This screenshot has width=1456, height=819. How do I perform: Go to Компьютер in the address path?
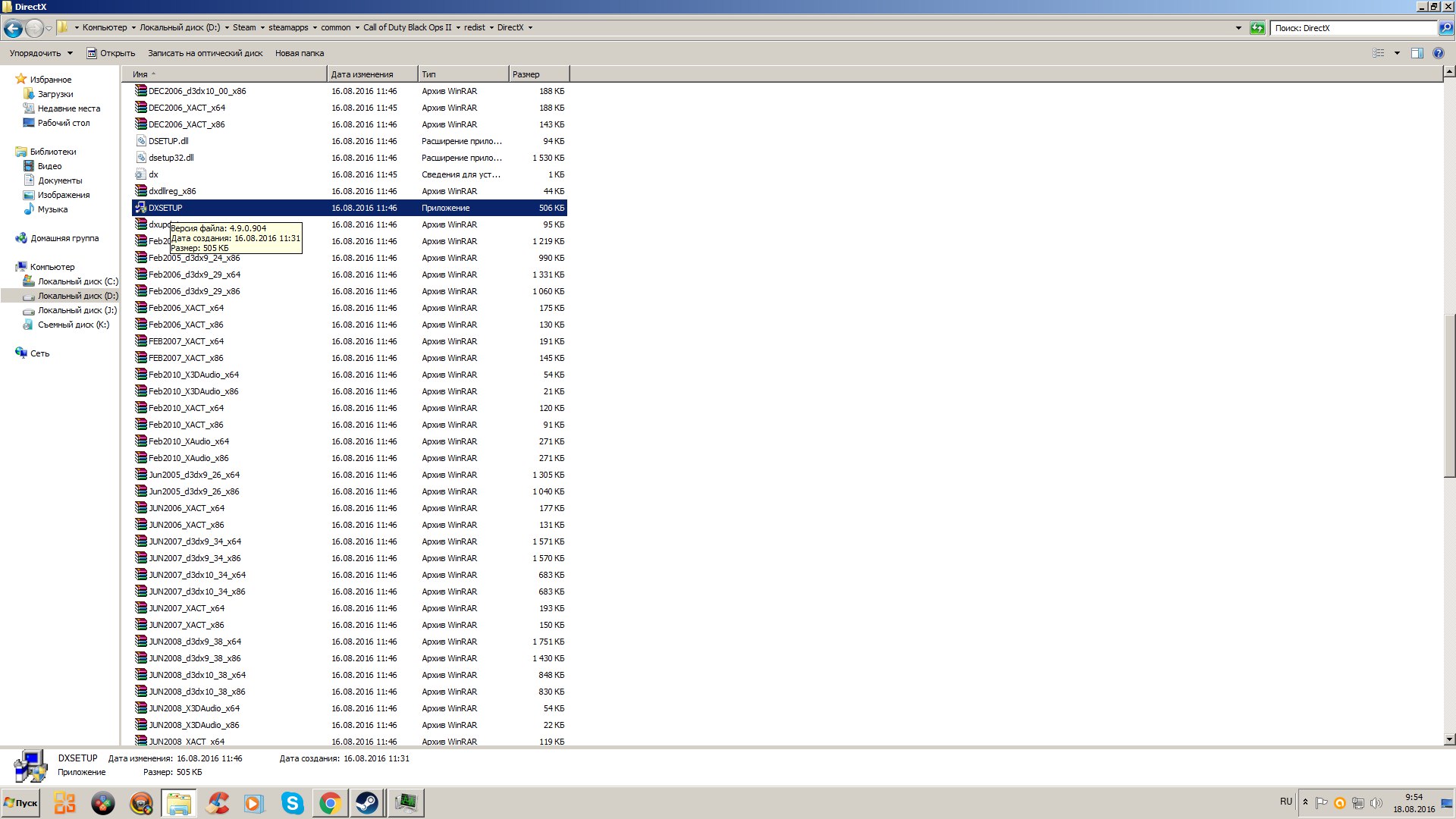tap(105, 27)
